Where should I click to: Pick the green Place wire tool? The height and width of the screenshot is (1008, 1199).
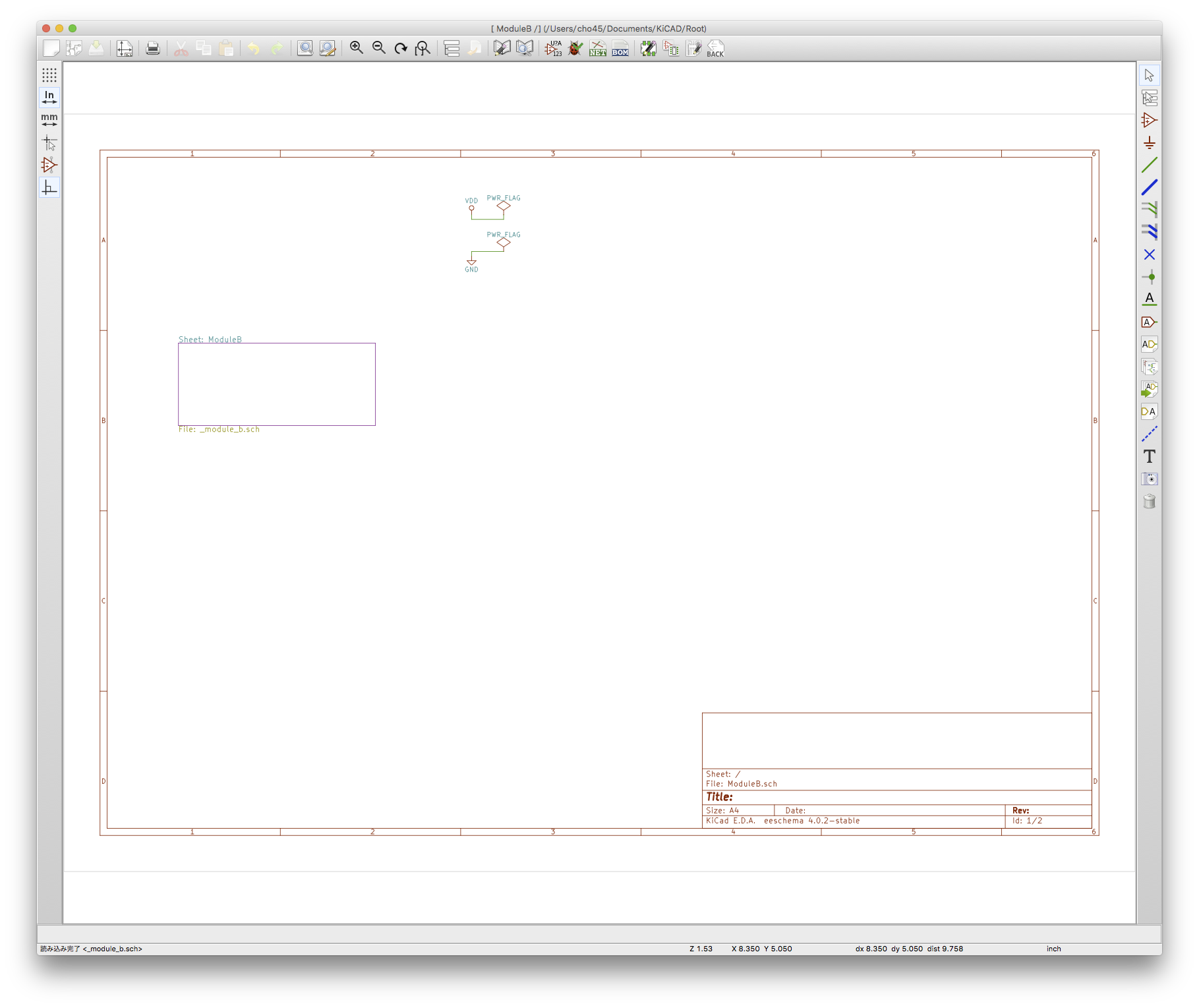(x=1149, y=165)
